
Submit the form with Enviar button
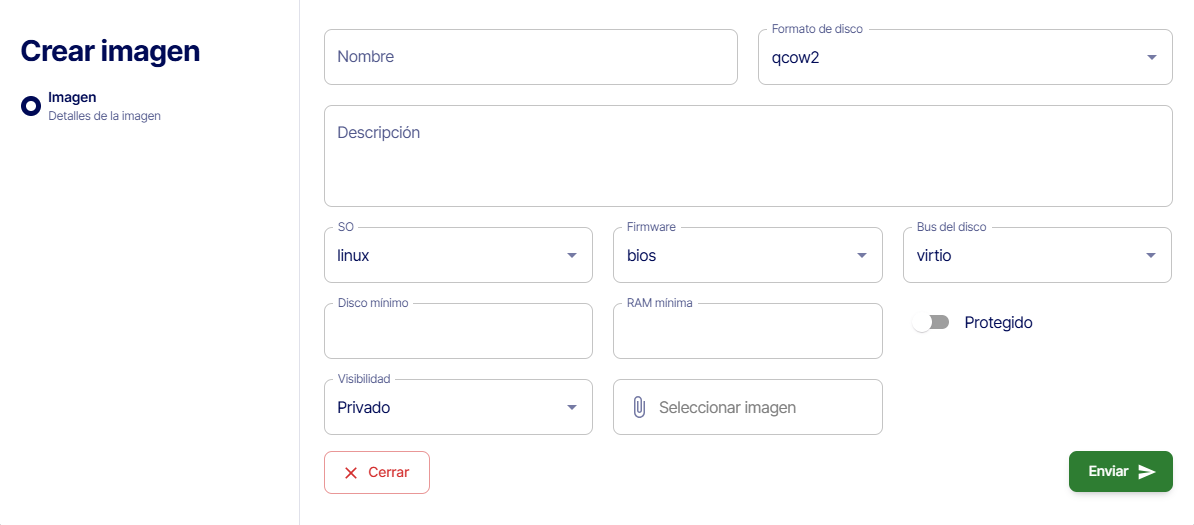tap(1120, 472)
